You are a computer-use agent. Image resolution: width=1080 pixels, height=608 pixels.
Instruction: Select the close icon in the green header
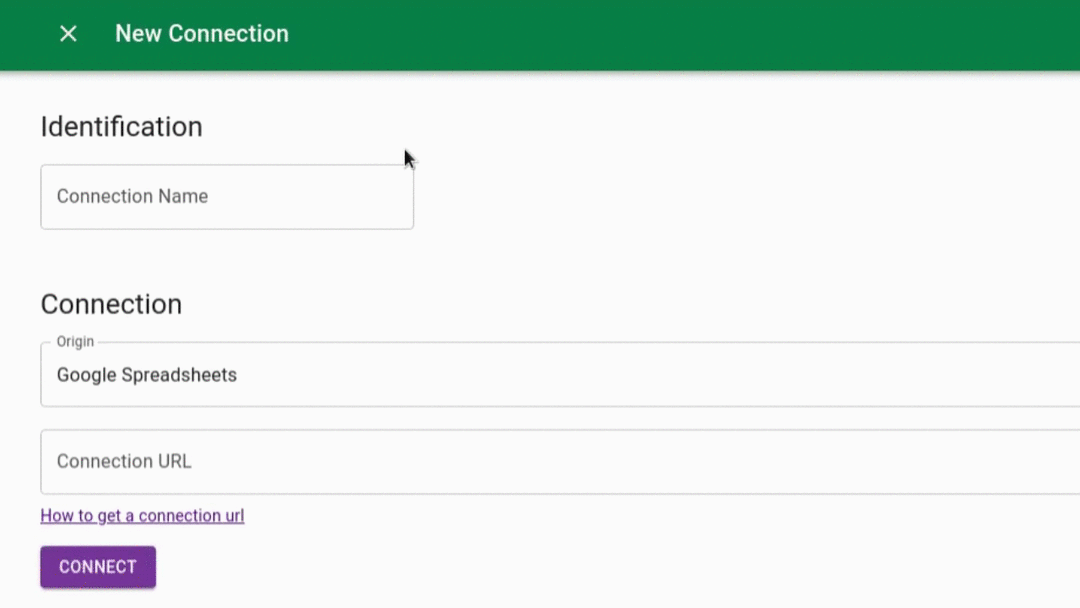67,33
